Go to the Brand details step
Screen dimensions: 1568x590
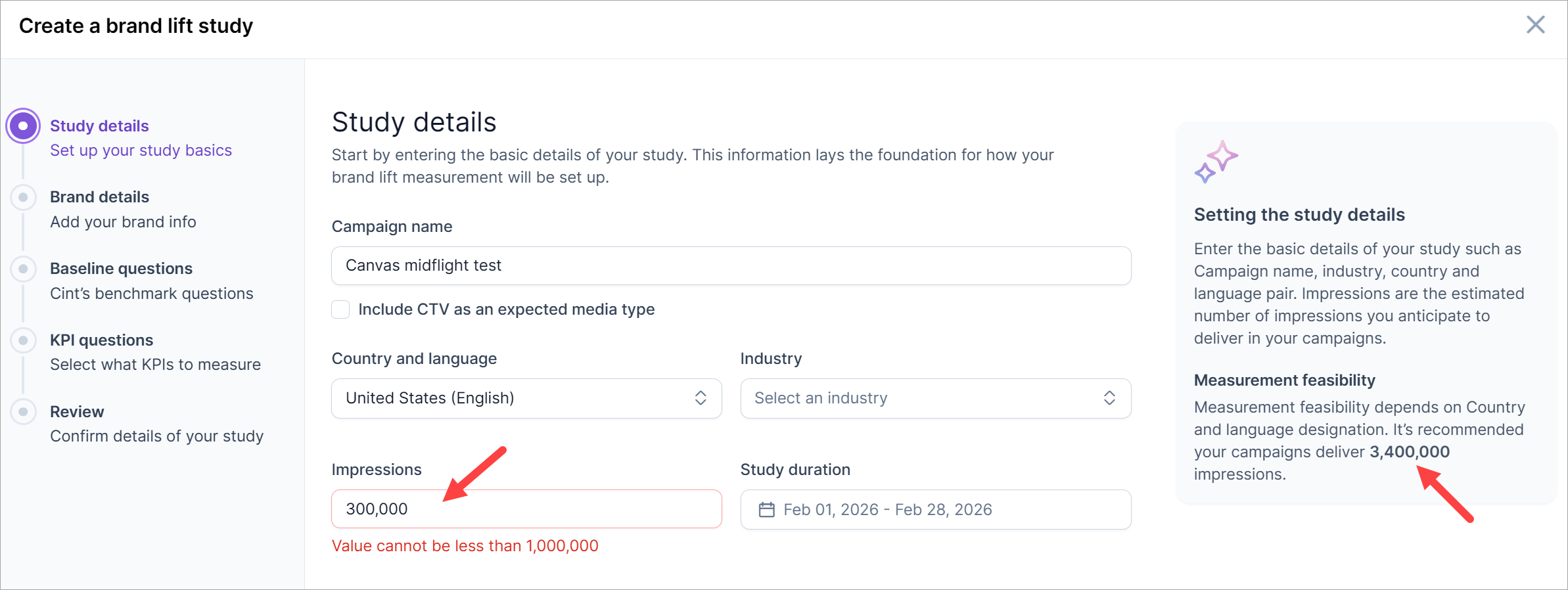coord(100,197)
